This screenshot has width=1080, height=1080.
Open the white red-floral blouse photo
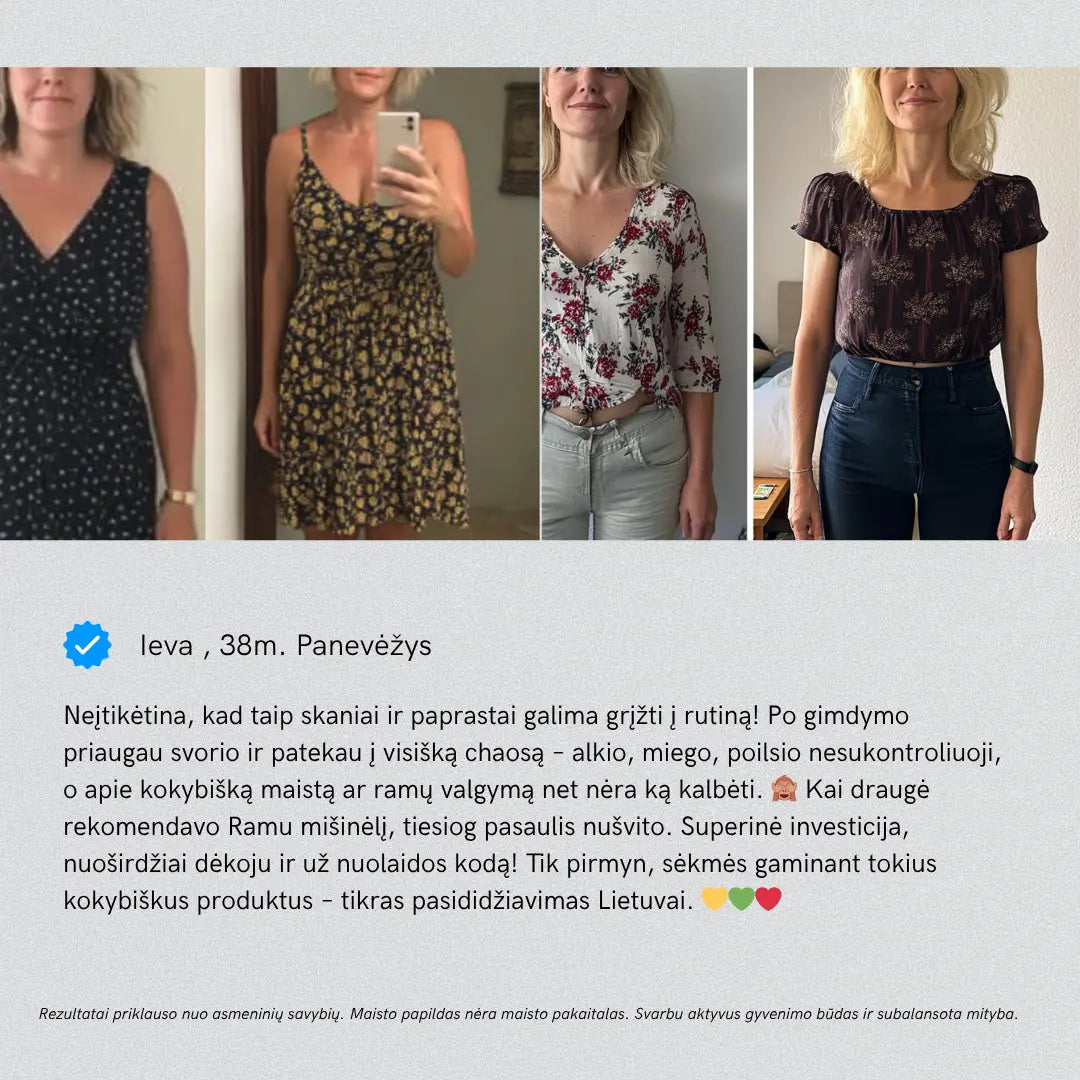pyautogui.click(x=644, y=303)
